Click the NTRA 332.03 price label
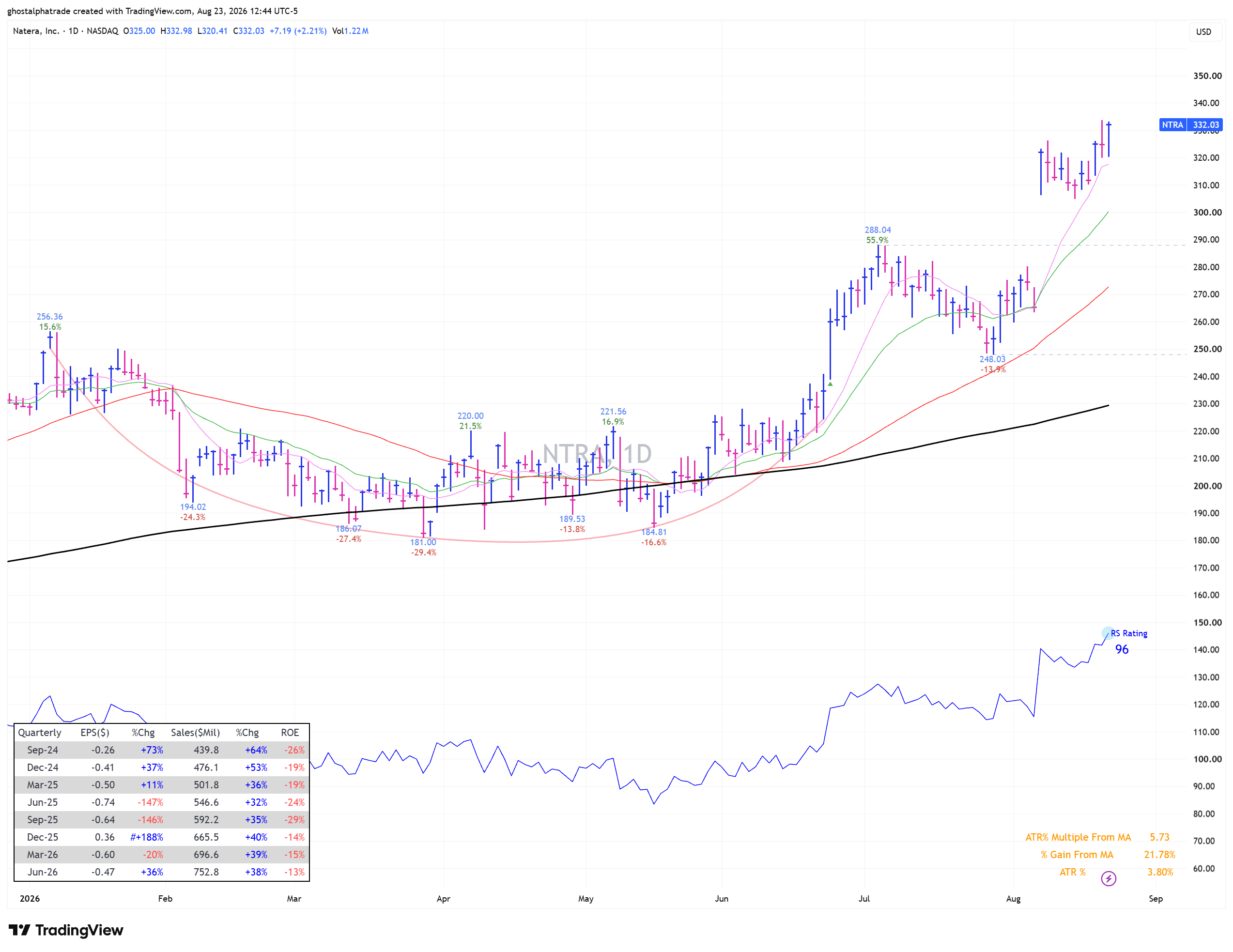The image size is (1233, 952). click(x=1191, y=125)
